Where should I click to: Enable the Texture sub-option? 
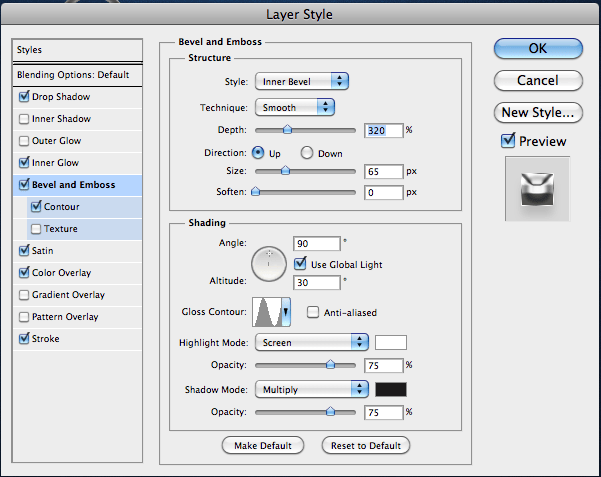[36, 229]
